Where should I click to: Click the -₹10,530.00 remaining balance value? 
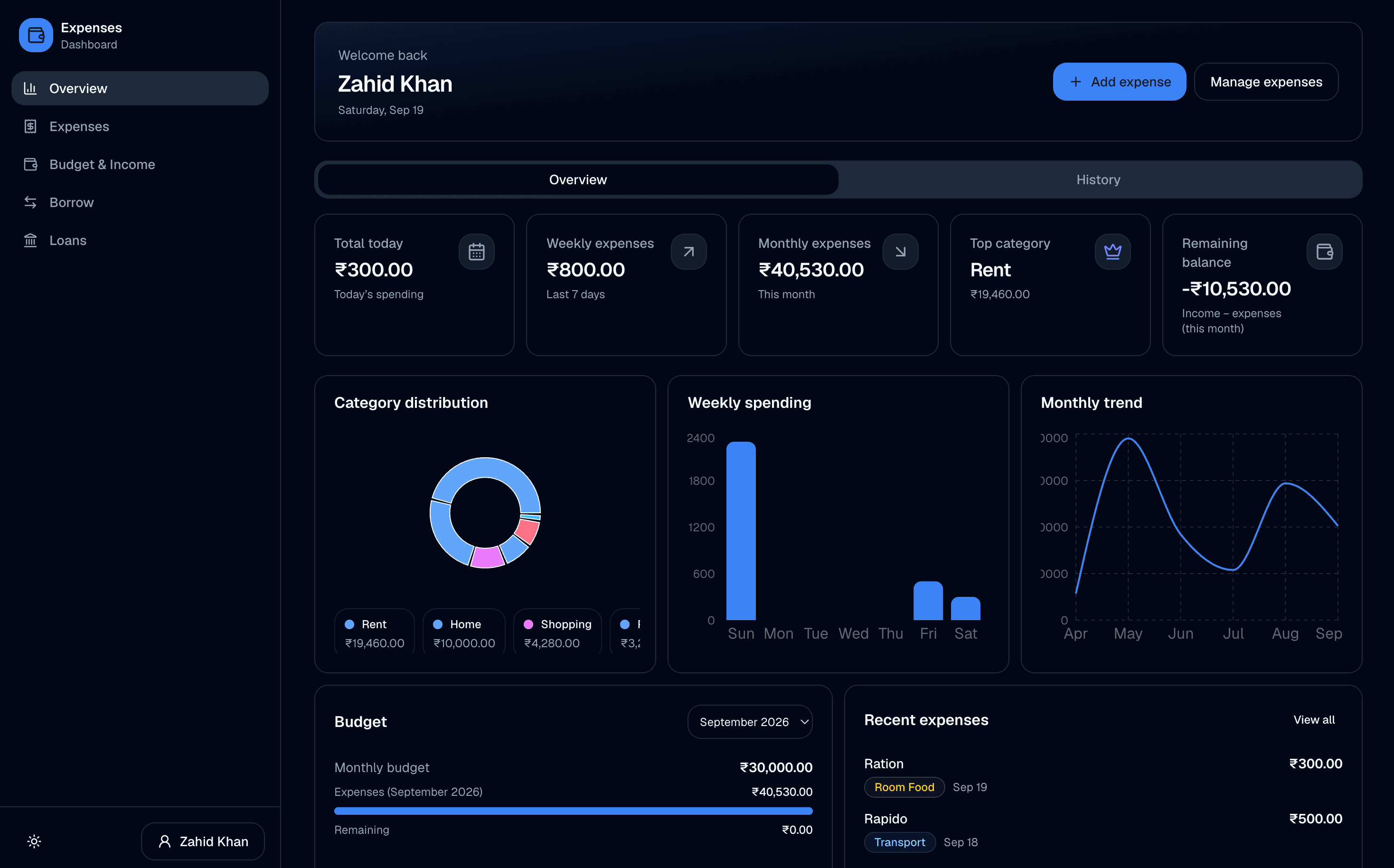click(x=1236, y=289)
